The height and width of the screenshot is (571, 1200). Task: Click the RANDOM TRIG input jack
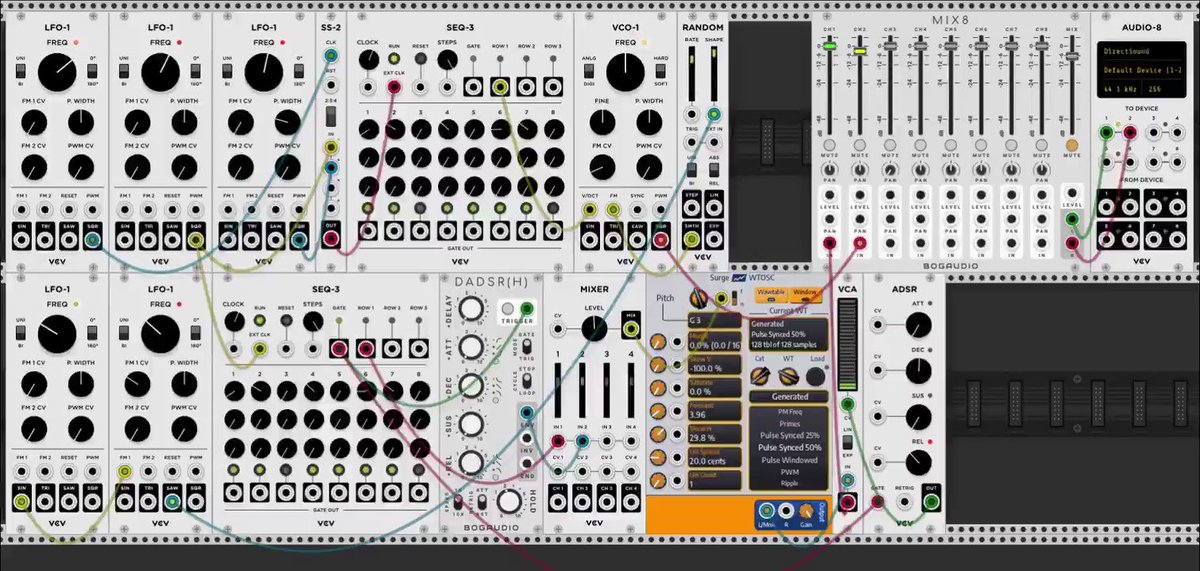coord(691,142)
